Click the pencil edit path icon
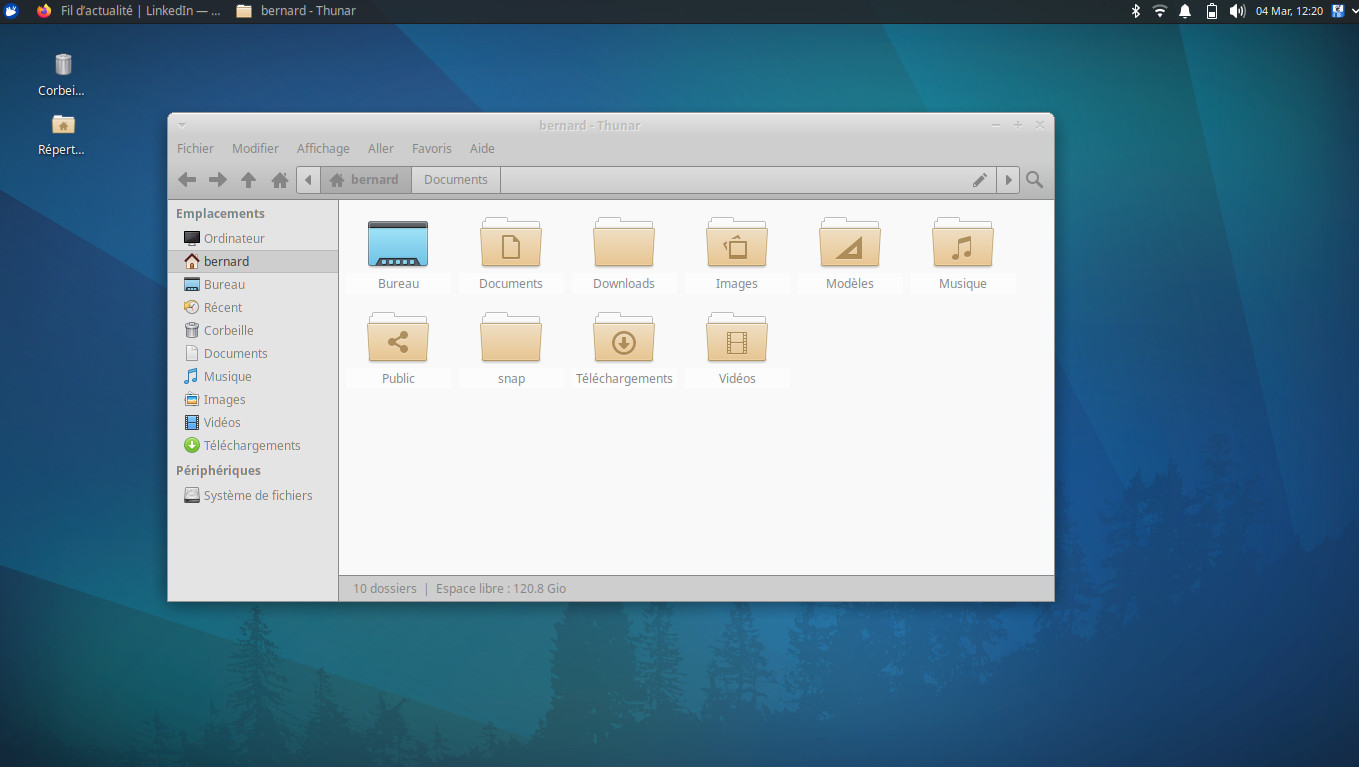 click(980, 180)
